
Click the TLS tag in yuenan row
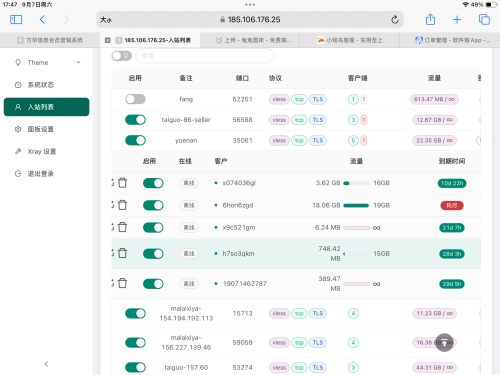pyautogui.click(x=318, y=141)
